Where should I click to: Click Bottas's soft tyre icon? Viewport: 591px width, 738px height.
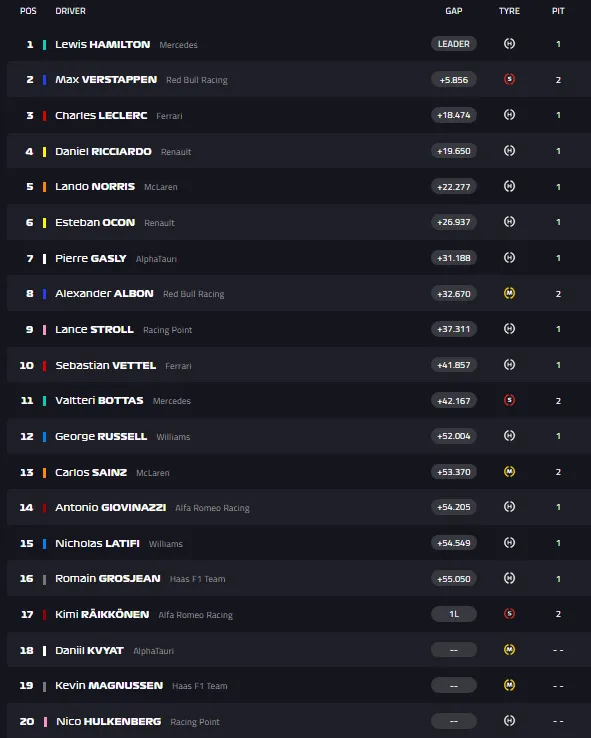[509, 400]
